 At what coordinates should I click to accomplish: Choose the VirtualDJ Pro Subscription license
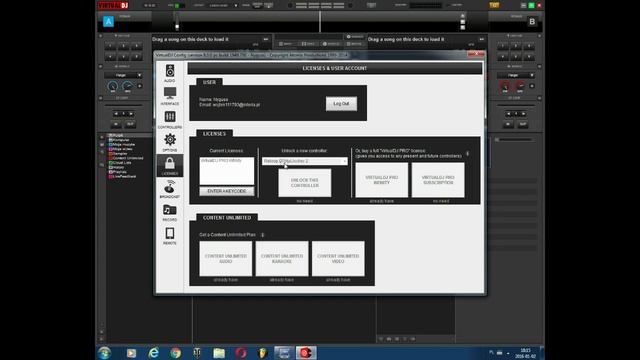click(x=438, y=180)
